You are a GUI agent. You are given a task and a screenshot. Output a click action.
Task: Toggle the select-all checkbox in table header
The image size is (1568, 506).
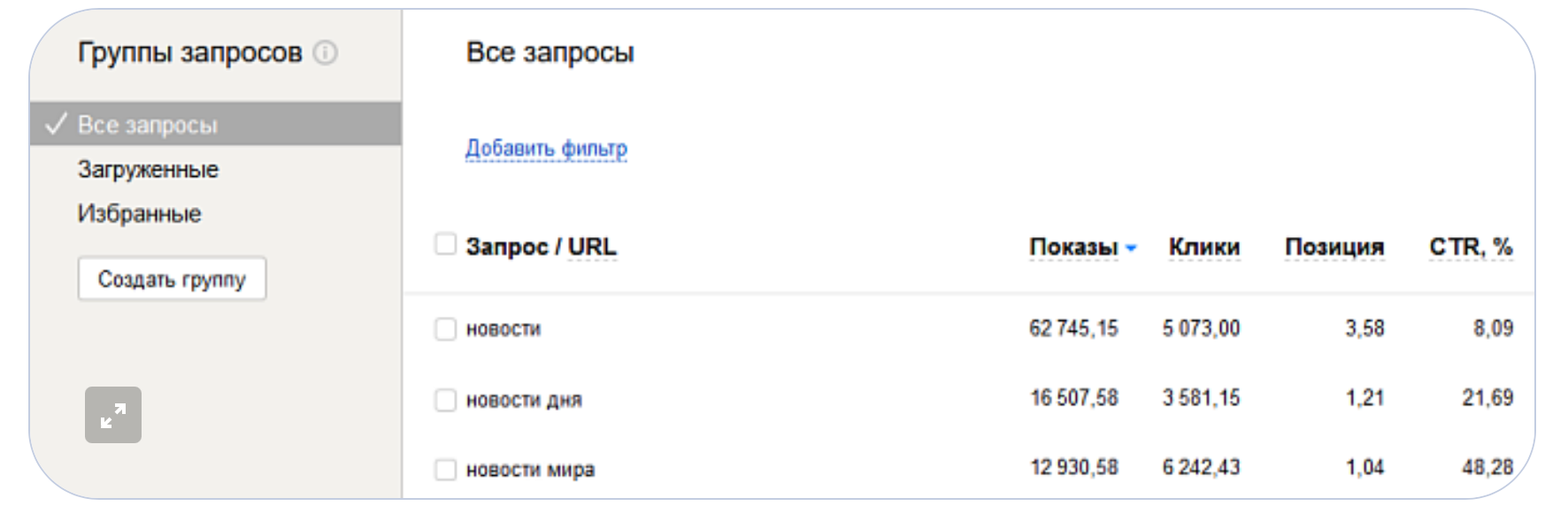445,244
